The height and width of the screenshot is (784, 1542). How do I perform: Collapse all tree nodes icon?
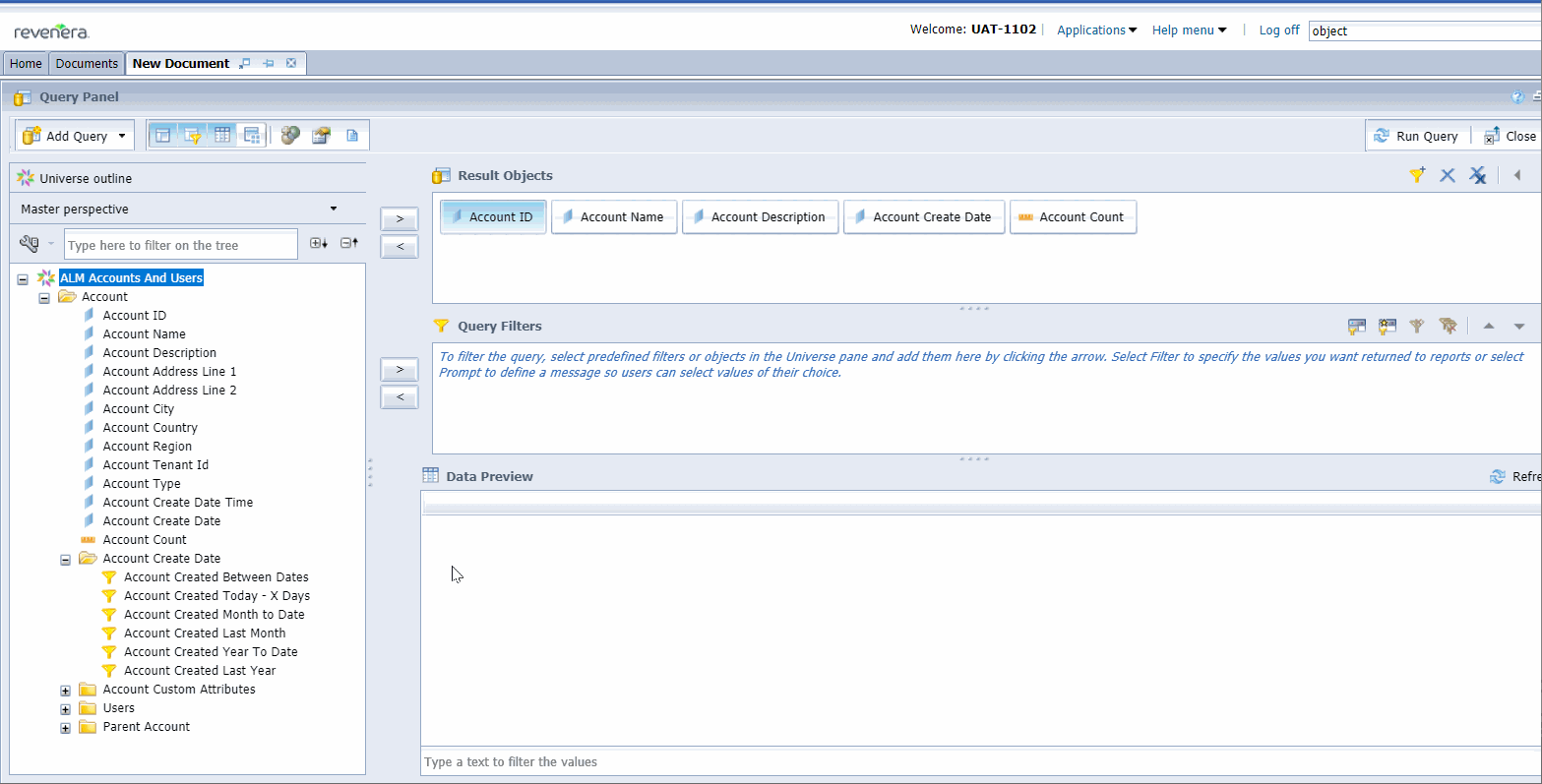[349, 243]
